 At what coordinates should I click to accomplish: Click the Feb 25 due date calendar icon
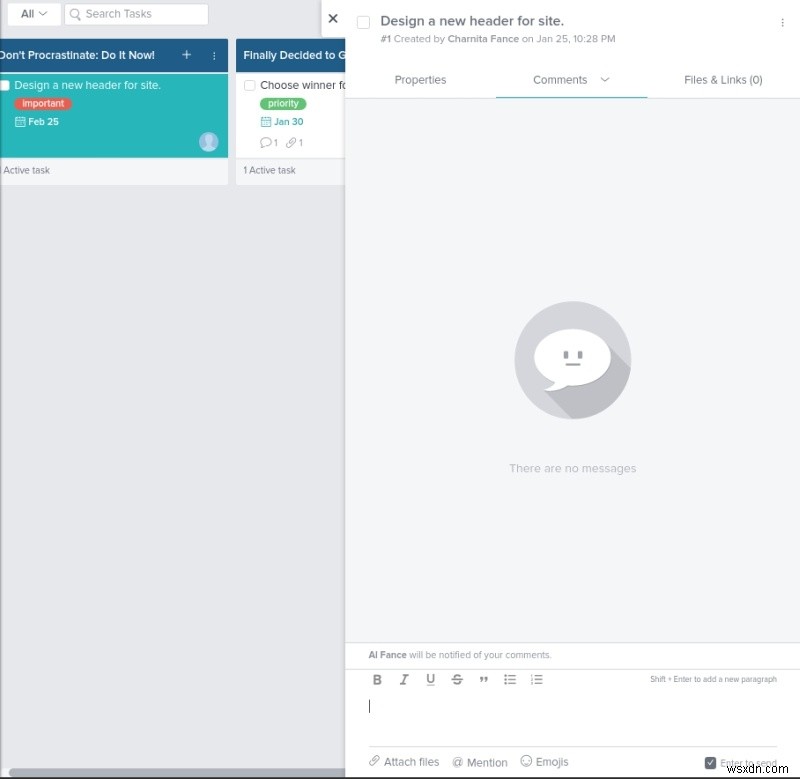[20, 121]
